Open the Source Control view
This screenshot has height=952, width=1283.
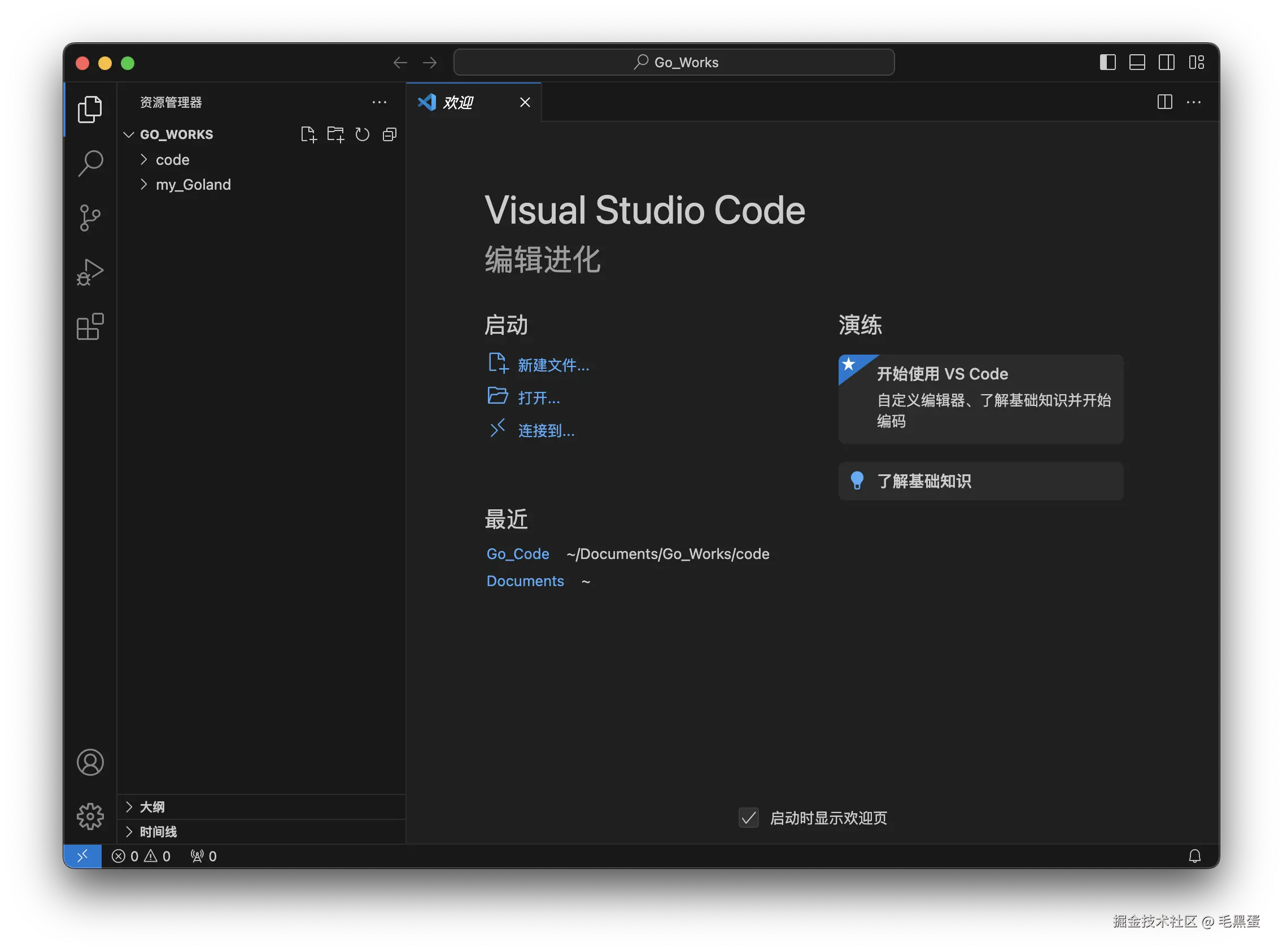coord(90,218)
